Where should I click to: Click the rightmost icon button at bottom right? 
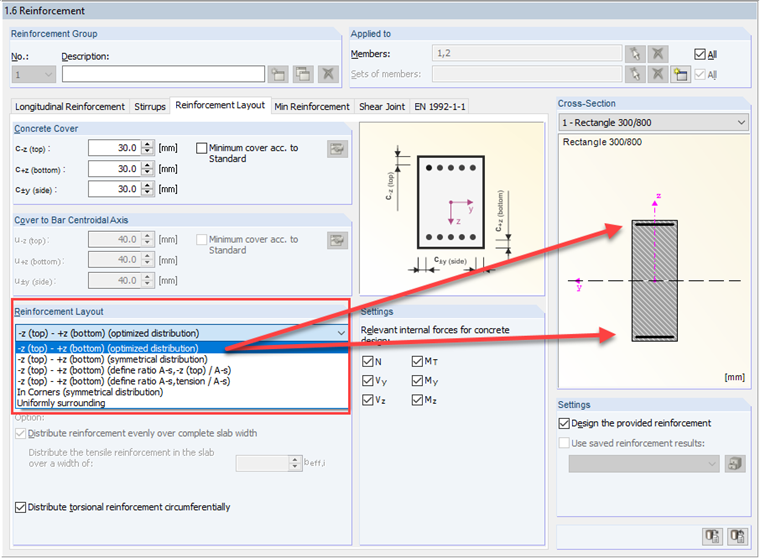pos(737,536)
